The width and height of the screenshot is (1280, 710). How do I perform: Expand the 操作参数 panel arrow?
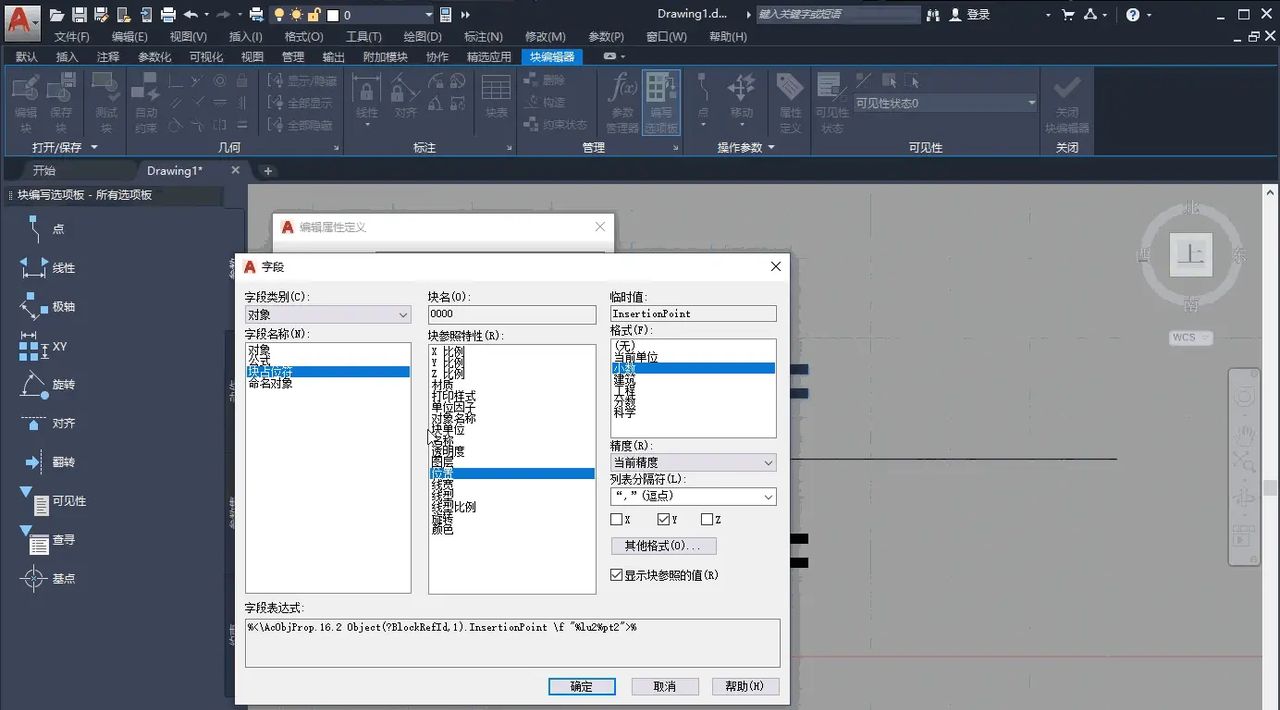point(771,147)
